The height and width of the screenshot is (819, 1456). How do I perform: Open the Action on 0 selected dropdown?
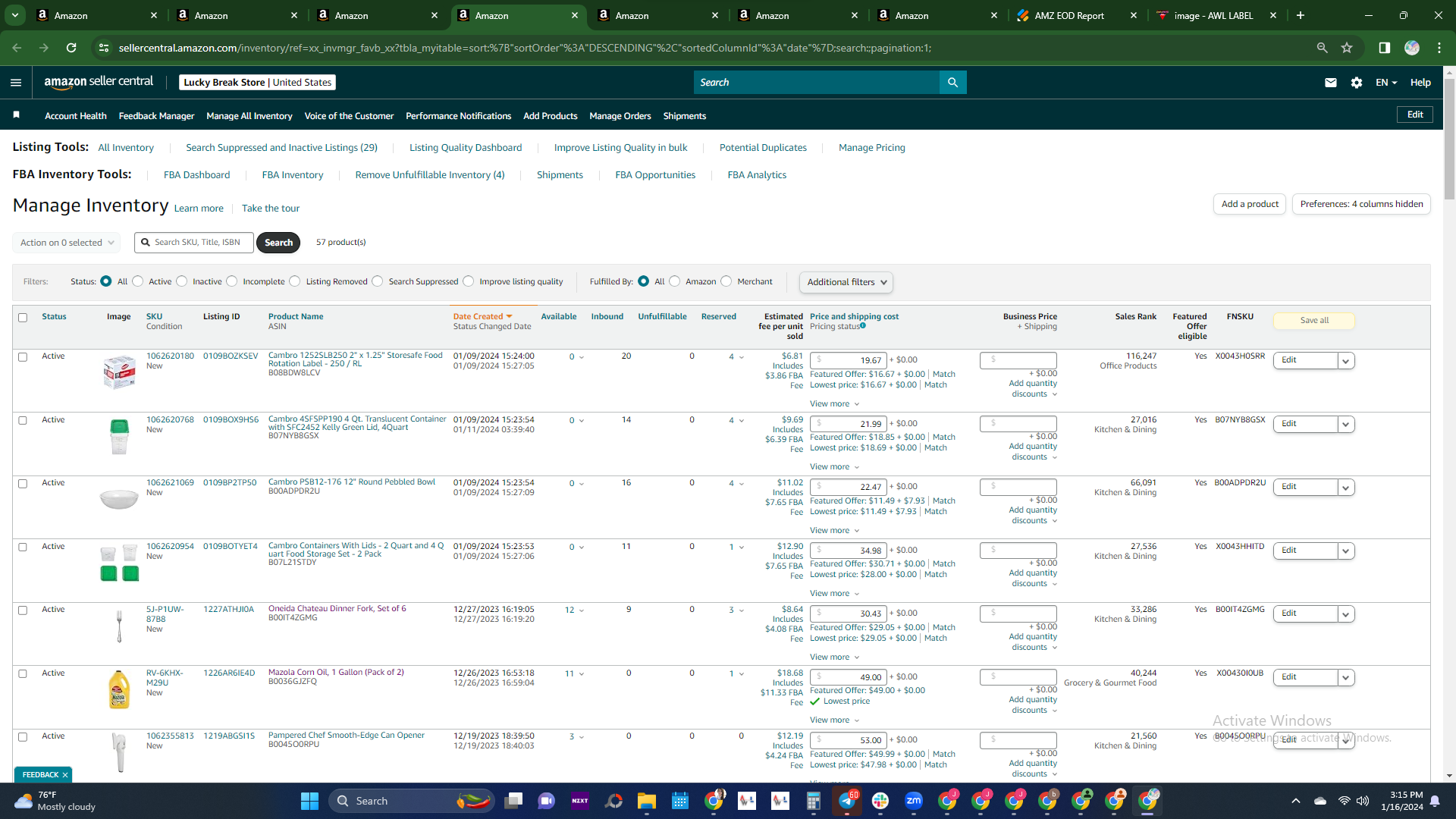pyautogui.click(x=67, y=243)
